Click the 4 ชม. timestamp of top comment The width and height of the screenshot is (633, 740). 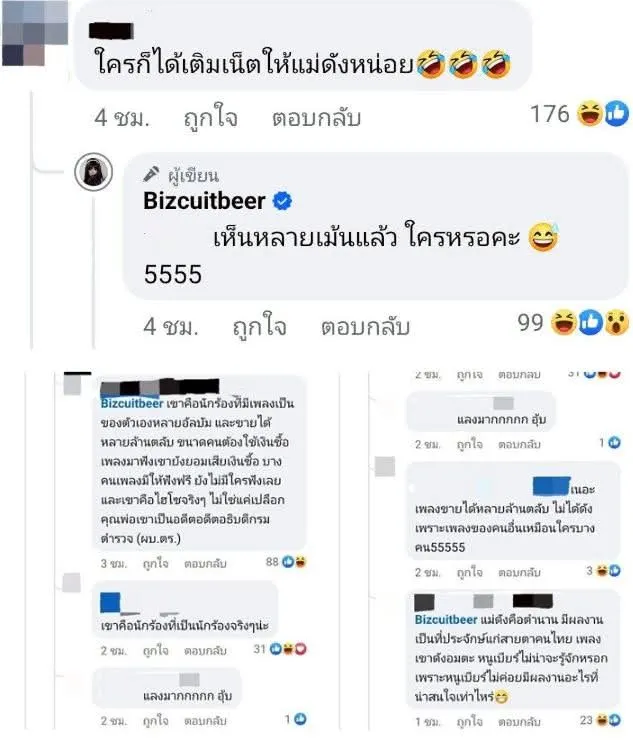122,118
